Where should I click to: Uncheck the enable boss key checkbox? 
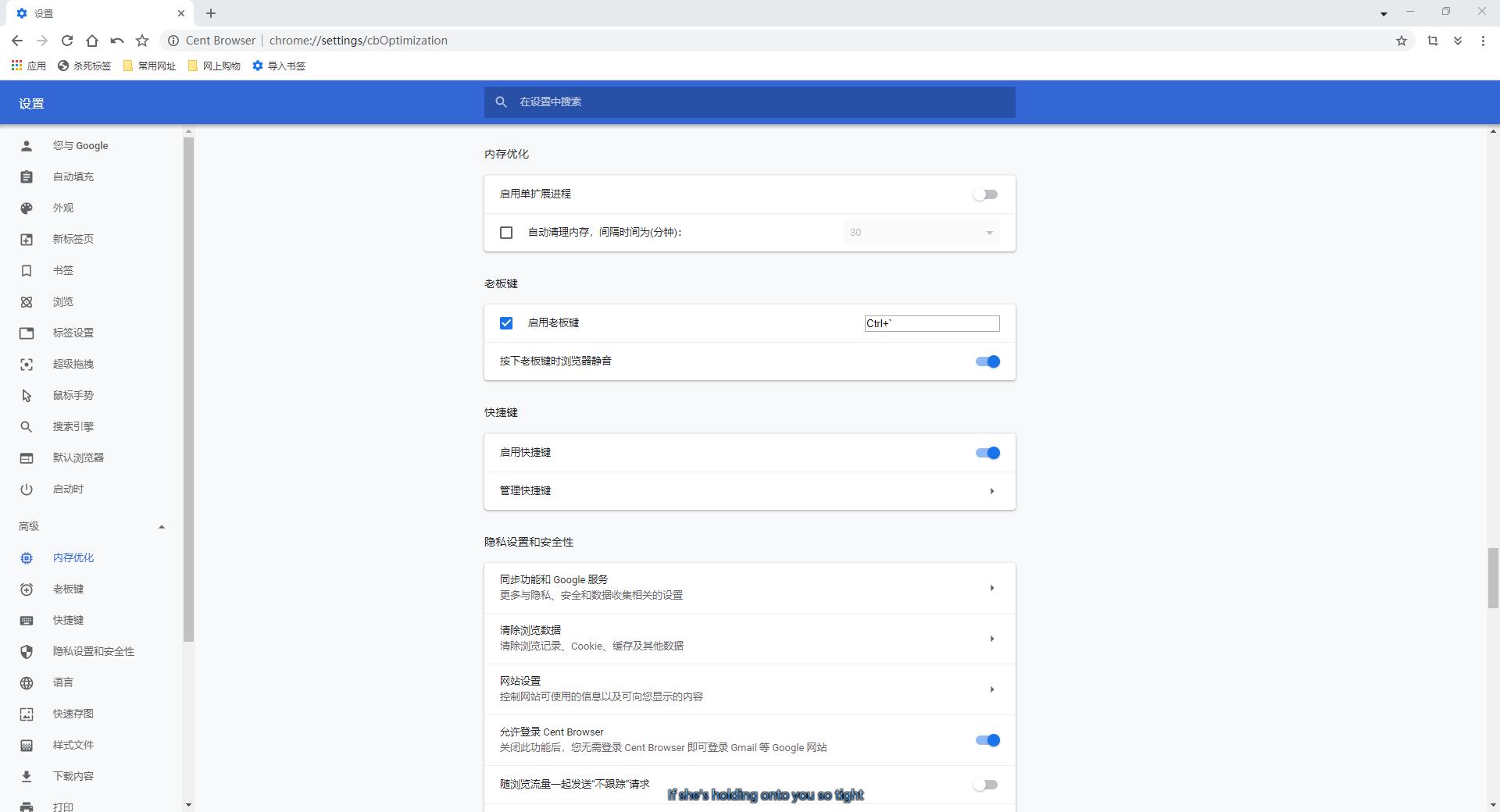click(x=506, y=323)
